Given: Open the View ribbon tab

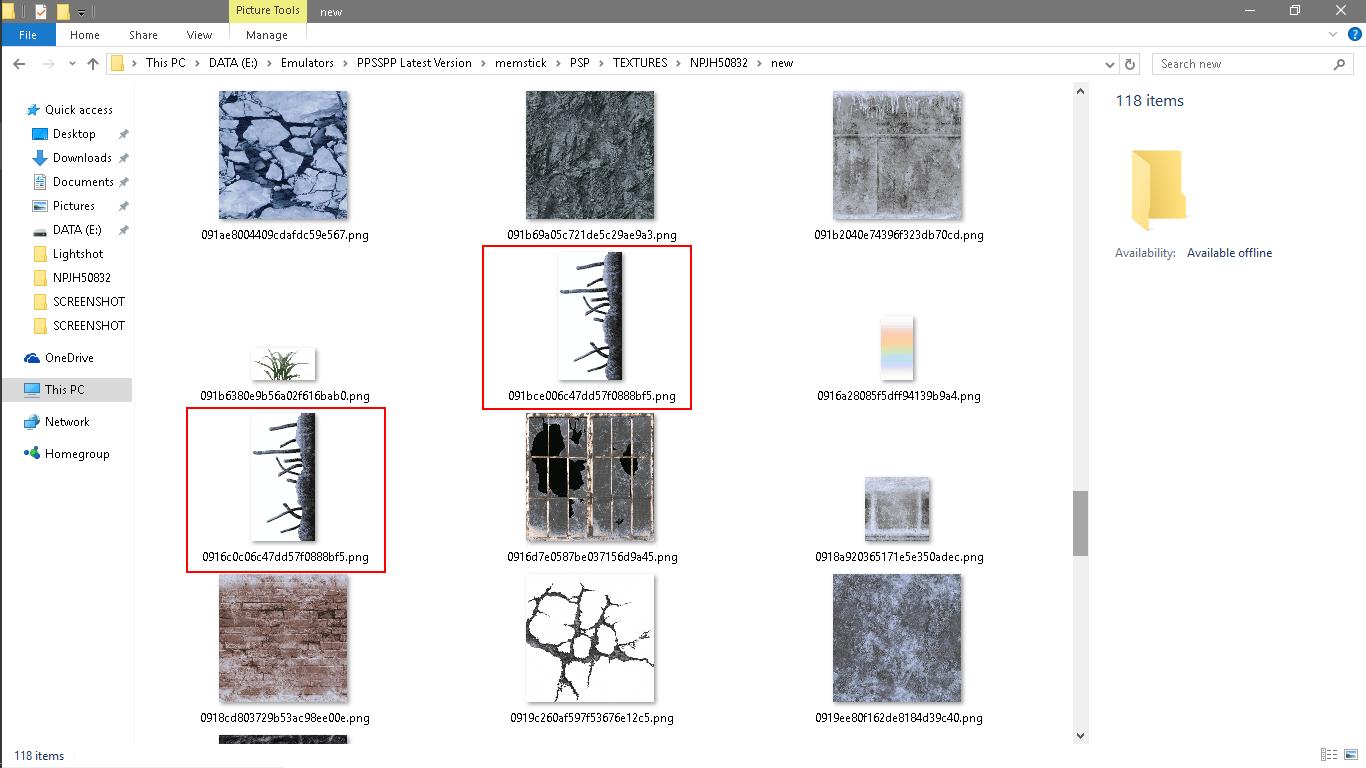Looking at the screenshot, I should [199, 35].
